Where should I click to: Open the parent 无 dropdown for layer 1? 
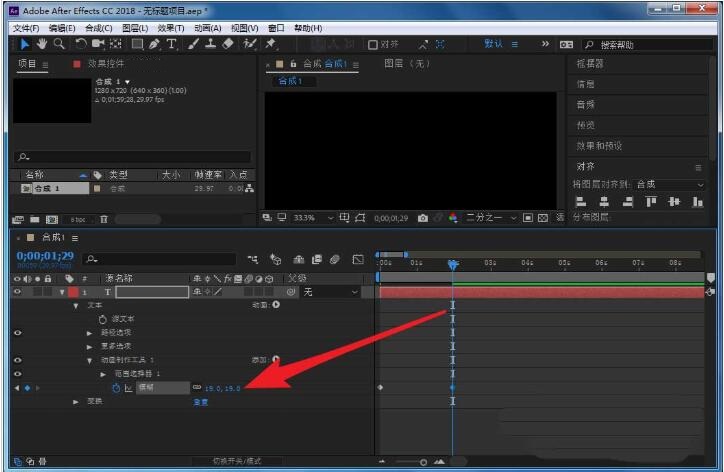pyautogui.click(x=330, y=292)
